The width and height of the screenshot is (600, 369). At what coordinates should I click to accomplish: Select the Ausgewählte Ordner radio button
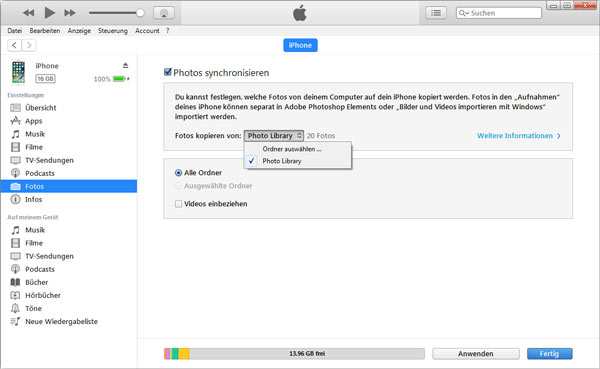178,186
